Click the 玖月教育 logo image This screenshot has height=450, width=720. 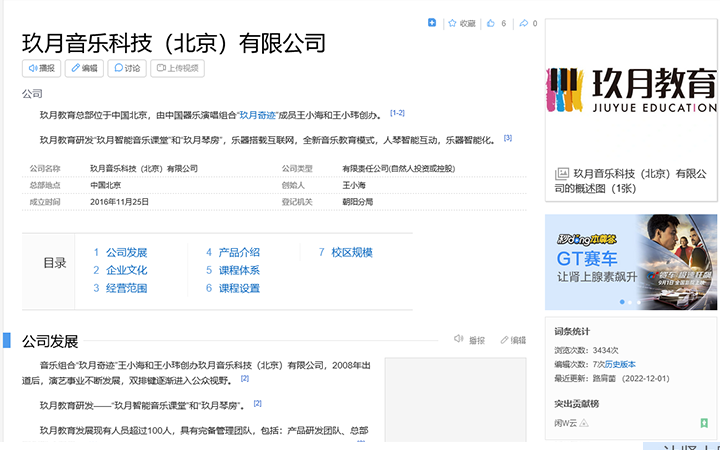click(631, 90)
